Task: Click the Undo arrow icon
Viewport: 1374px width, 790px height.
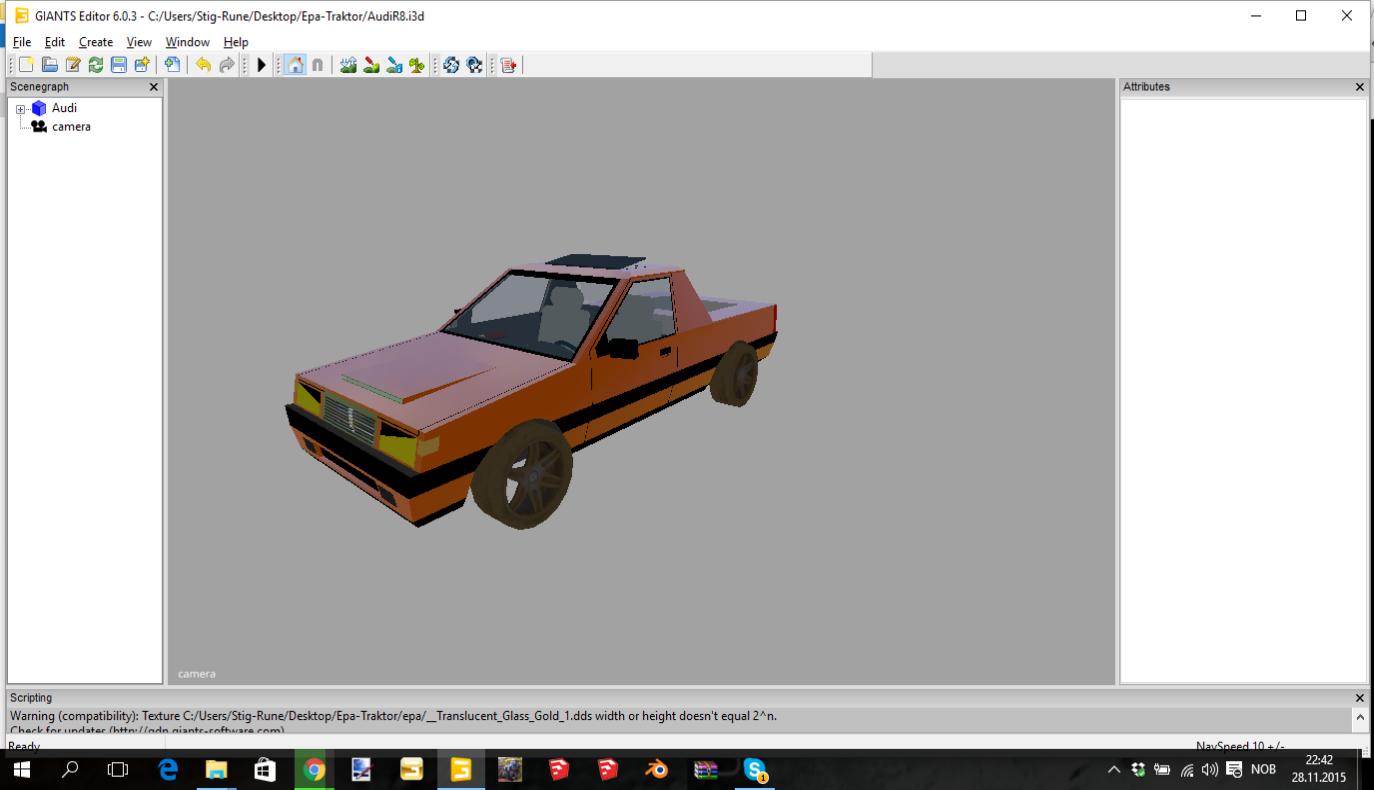Action: click(204, 65)
